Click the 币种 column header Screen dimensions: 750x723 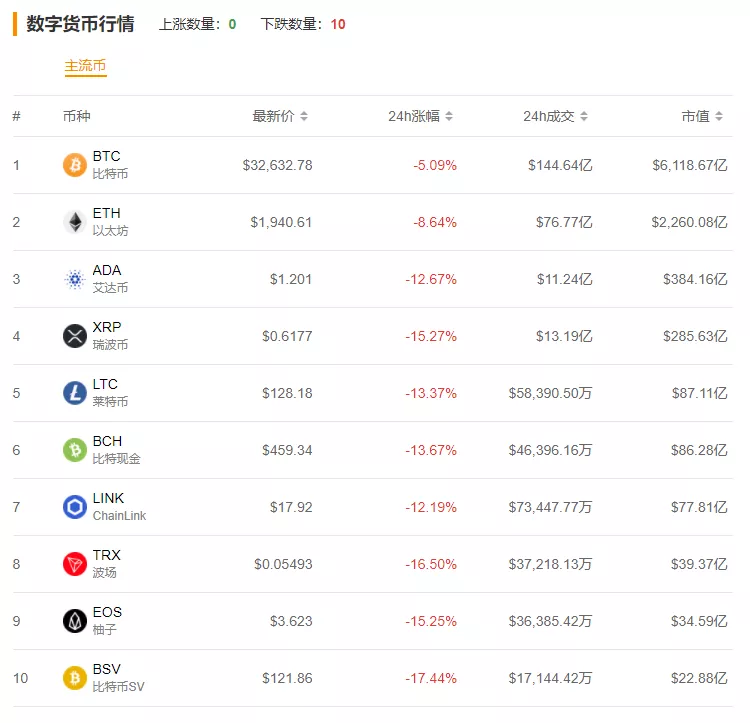point(77,116)
